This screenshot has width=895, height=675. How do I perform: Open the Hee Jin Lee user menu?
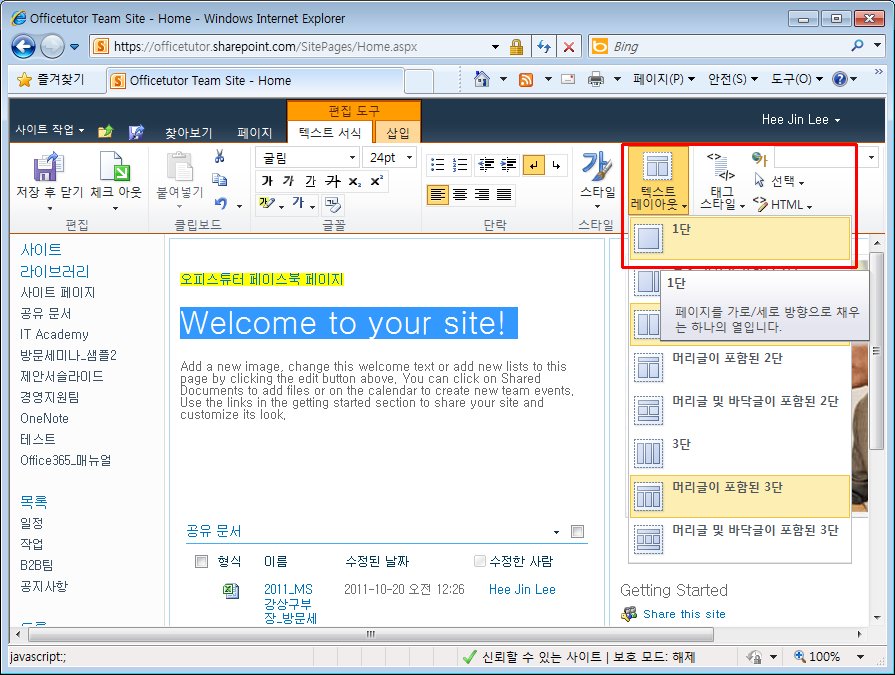click(x=800, y=120)
